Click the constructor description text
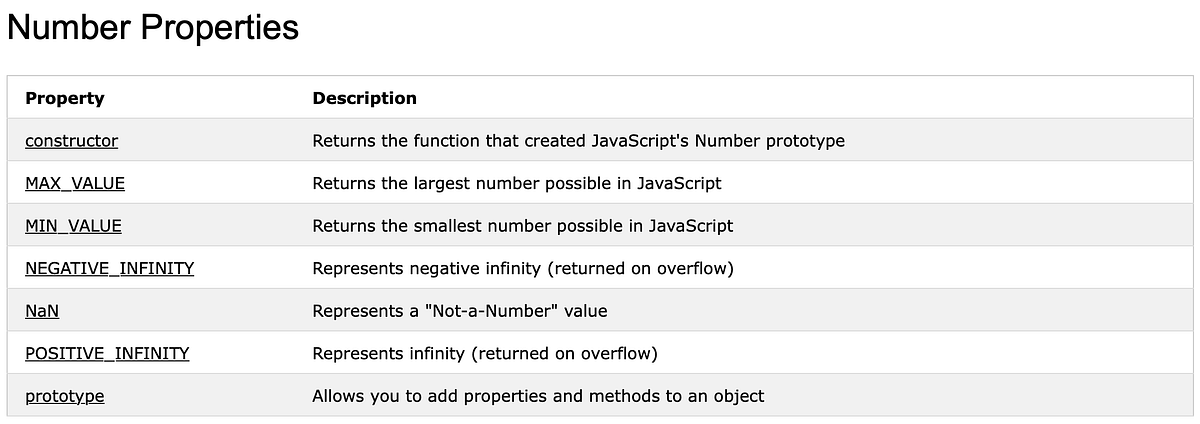This screenshot has height=424, width=1200. tap(578, 141)
